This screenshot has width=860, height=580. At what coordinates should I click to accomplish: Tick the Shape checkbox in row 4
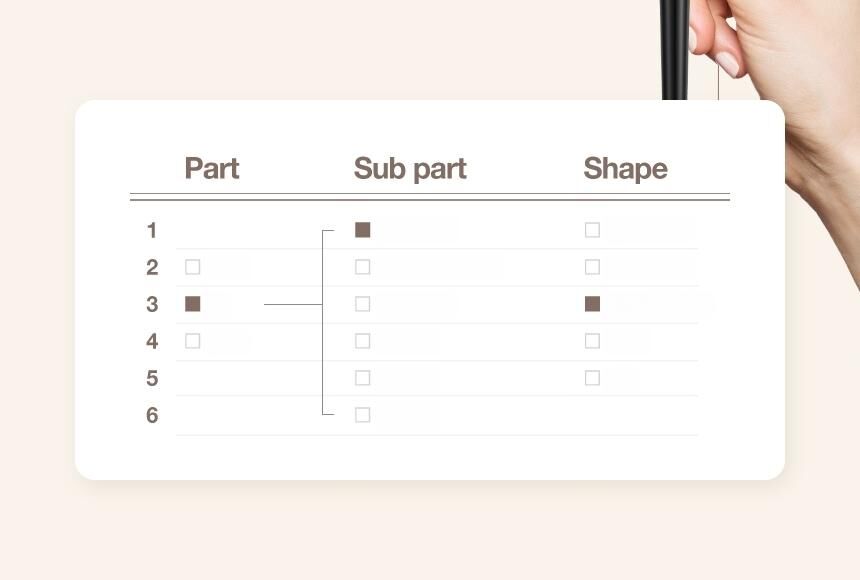593,341
